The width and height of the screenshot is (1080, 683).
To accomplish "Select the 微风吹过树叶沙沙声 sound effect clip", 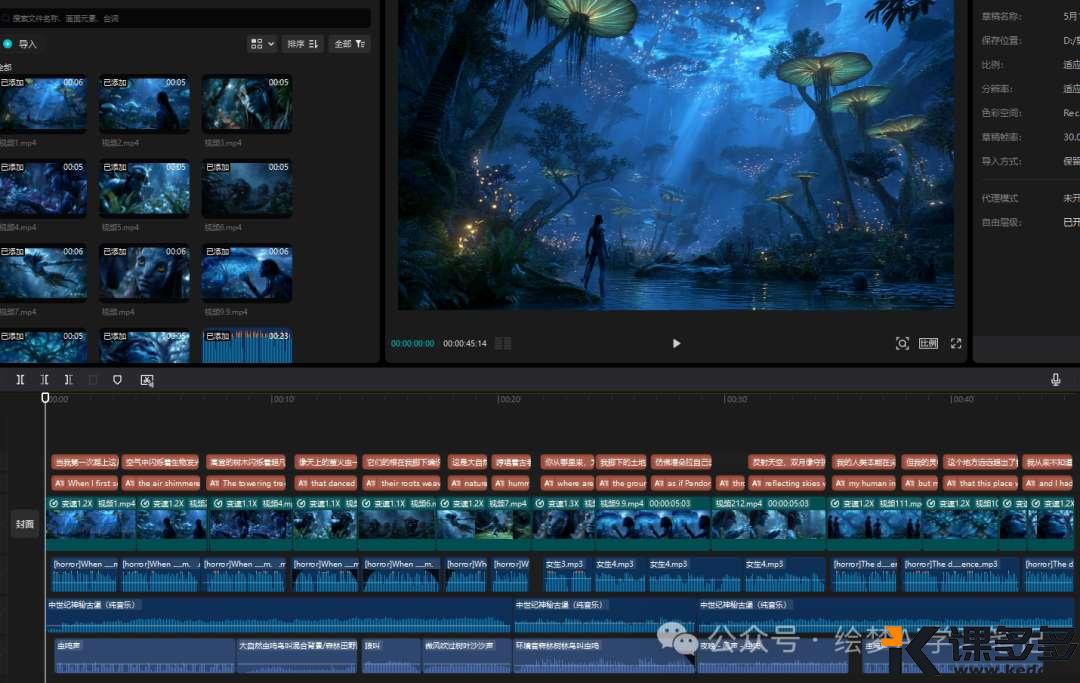I will [x=466, y=655].
